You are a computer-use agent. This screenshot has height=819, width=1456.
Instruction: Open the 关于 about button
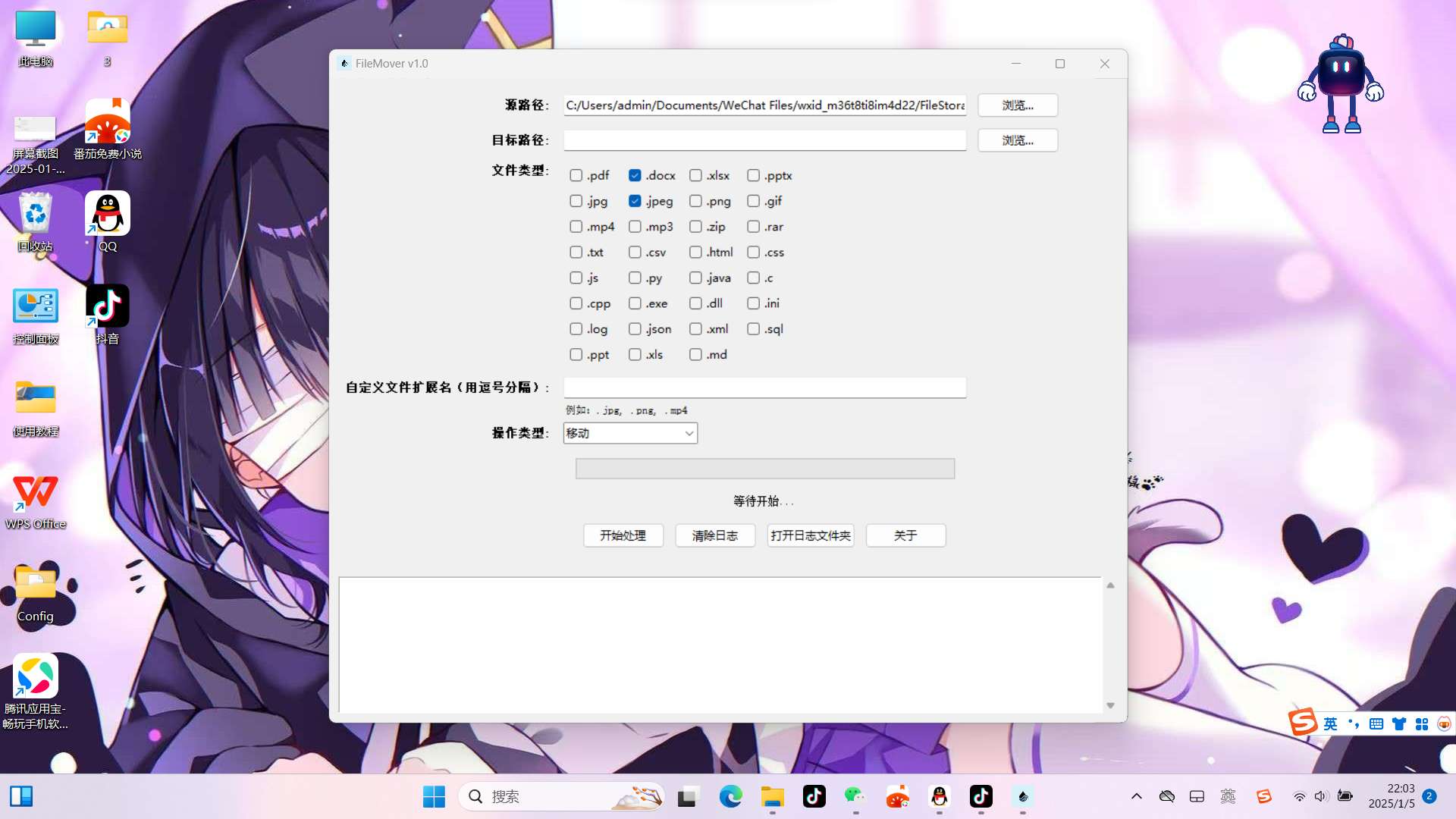click(x=905, y=535)
